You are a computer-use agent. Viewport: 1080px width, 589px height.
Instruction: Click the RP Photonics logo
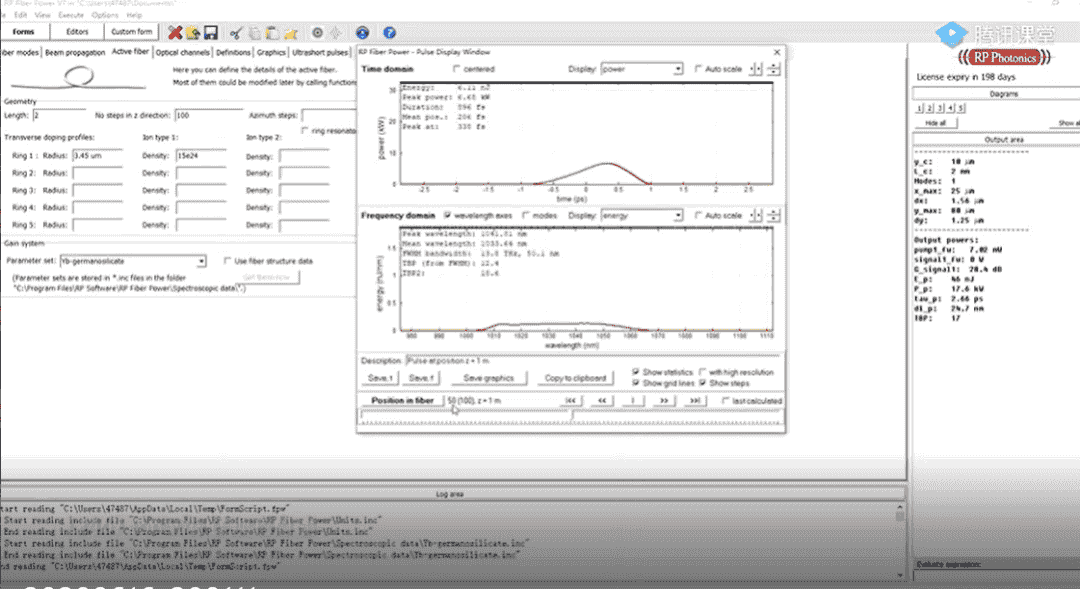point(1004,58)
